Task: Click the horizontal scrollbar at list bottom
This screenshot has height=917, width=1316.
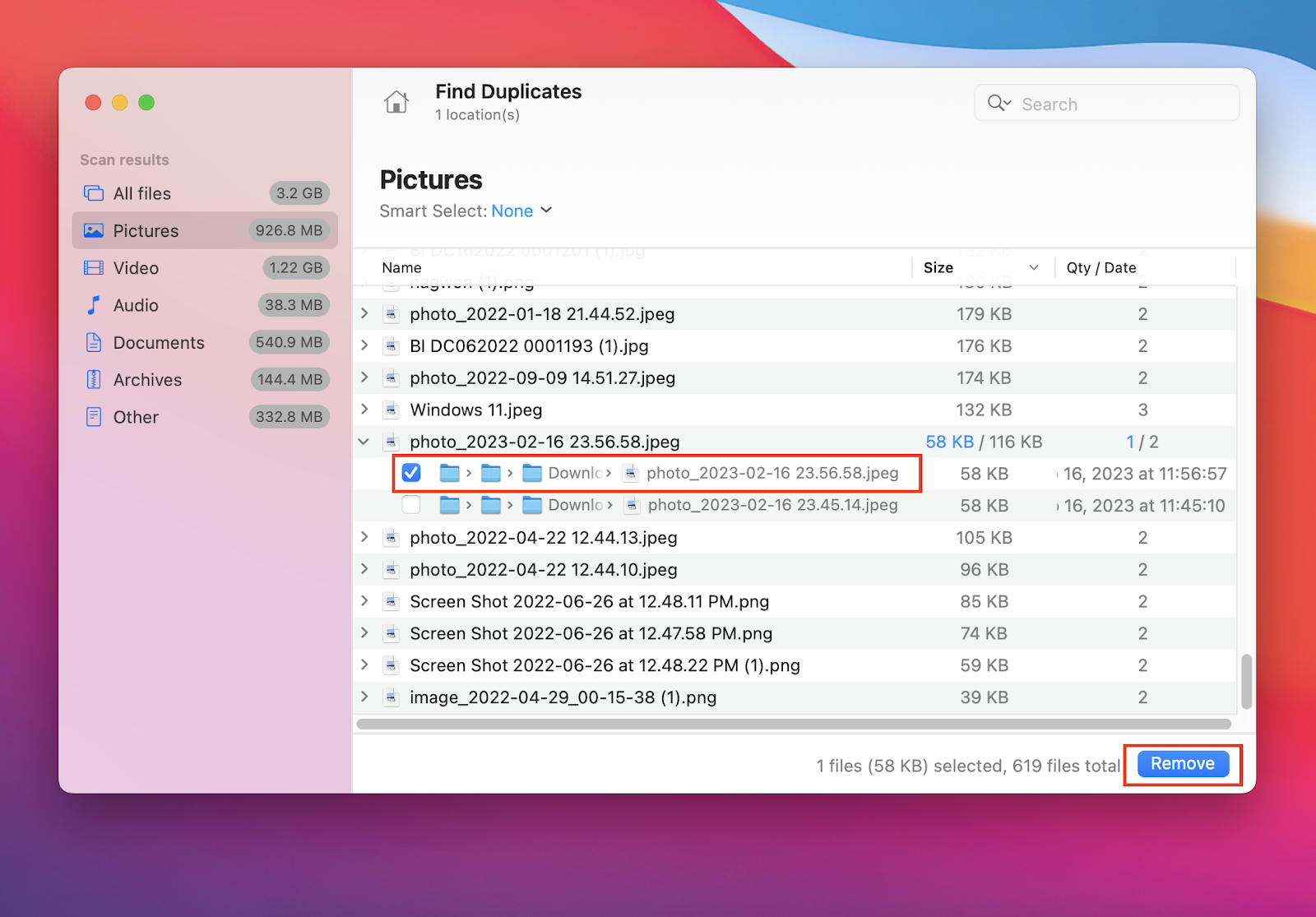Action: 794,725
